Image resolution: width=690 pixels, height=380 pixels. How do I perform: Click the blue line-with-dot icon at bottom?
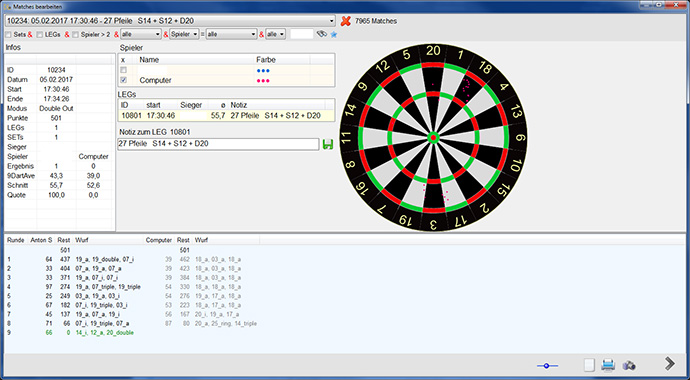[547, 365]
